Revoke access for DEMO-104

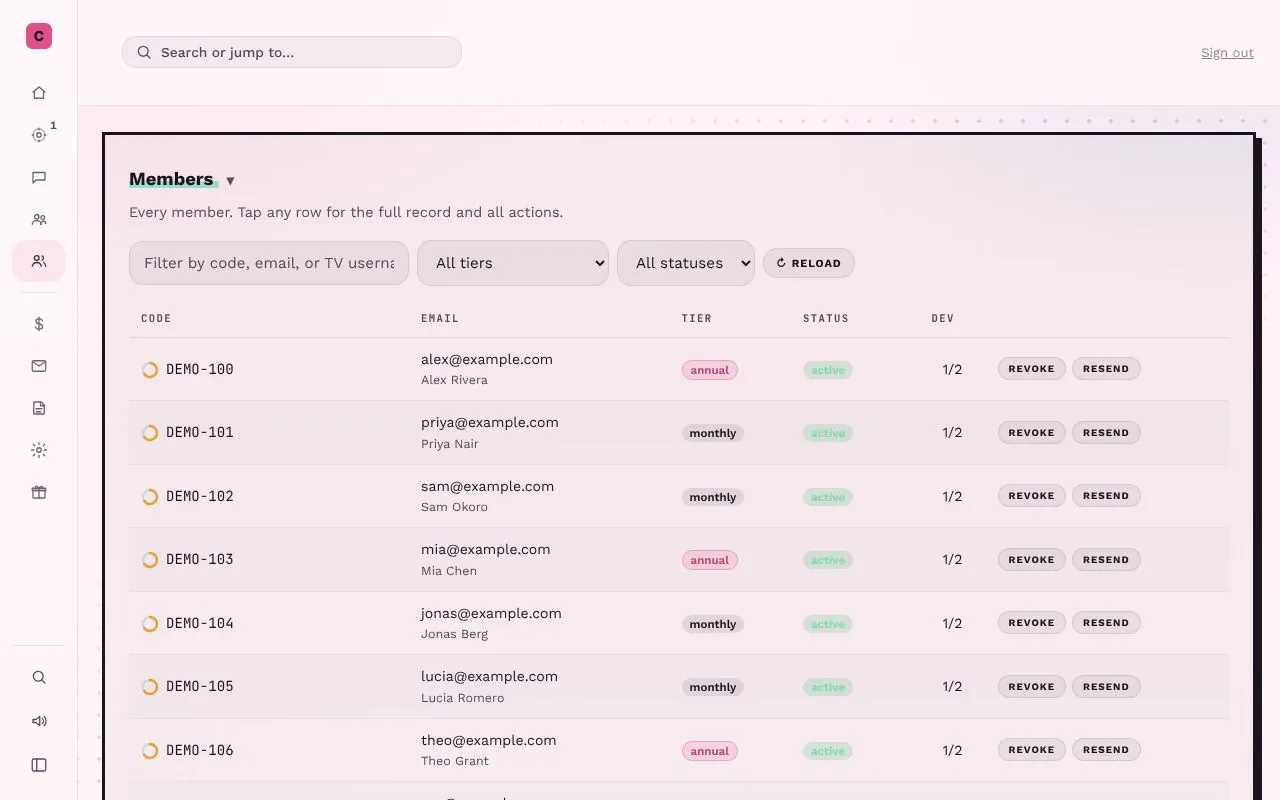coord(1032,623)
